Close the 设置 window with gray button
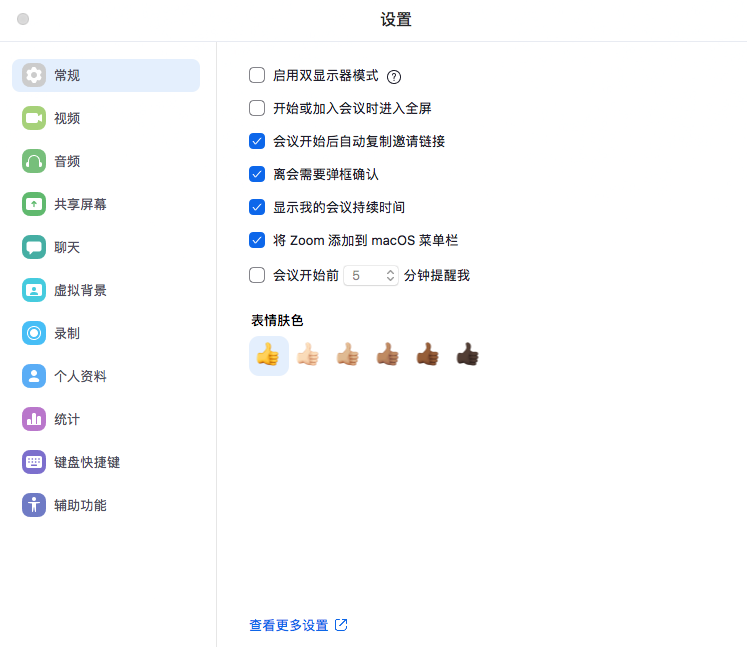747x647 pixels. 23,19
